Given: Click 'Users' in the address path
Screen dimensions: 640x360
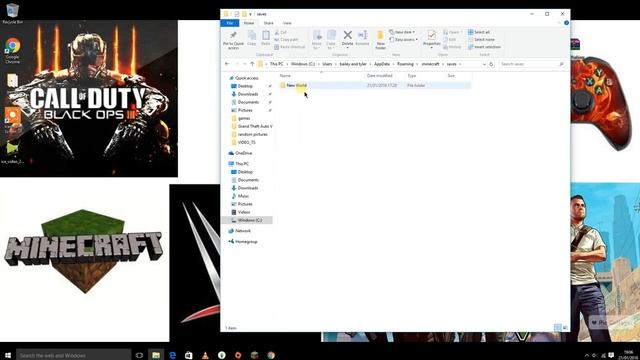Looking at the screenshot, I should coord(327,64).
